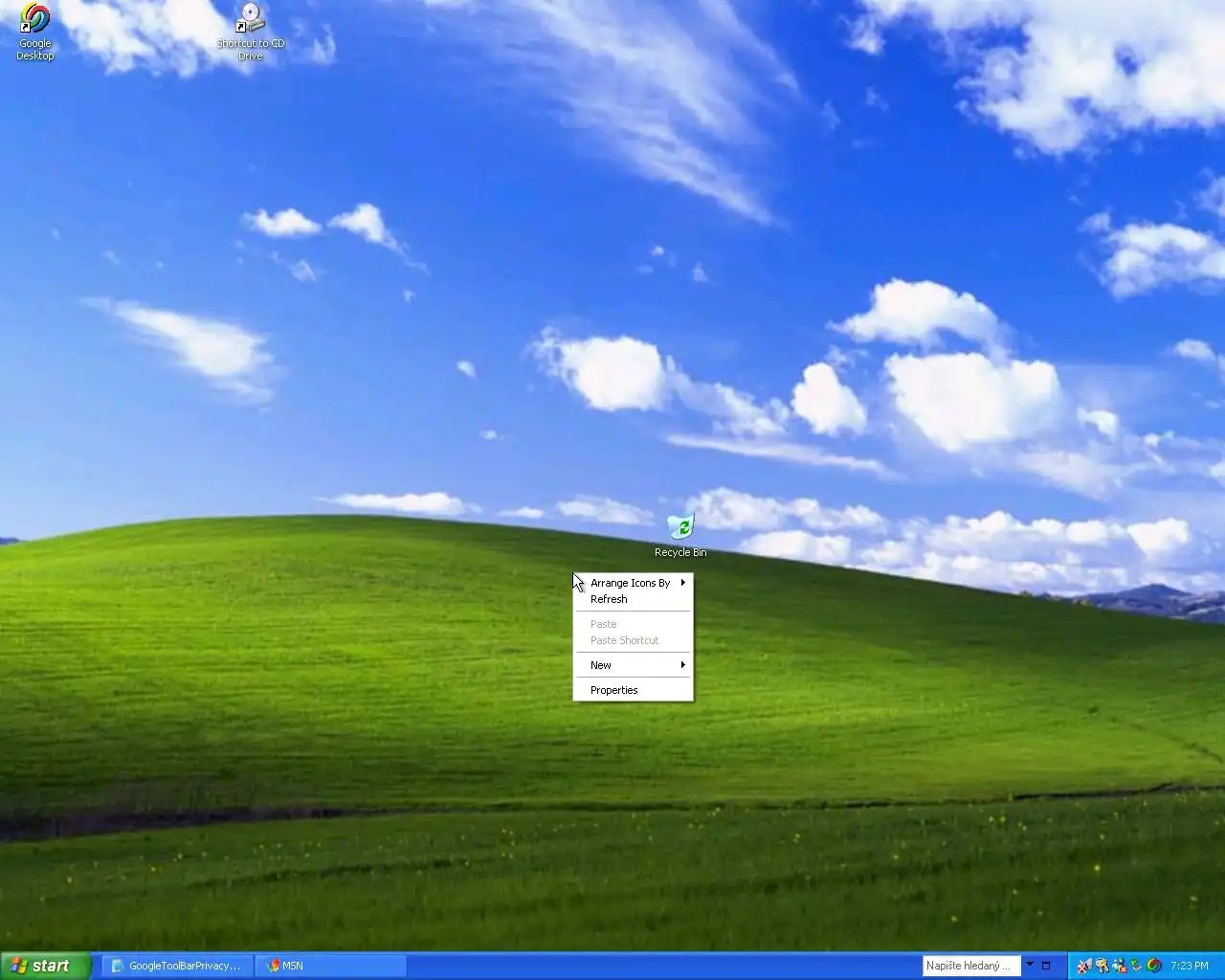Screen dimensions: 1225x980
Task: Click the Safely Remove Hardware tray icon
Action: (1137, 966)
